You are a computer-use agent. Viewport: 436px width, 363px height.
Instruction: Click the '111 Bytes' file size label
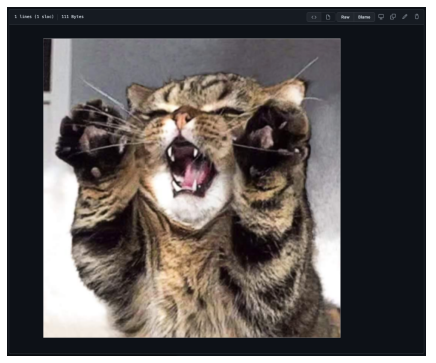pyautogui.click(x=72, y=17)
